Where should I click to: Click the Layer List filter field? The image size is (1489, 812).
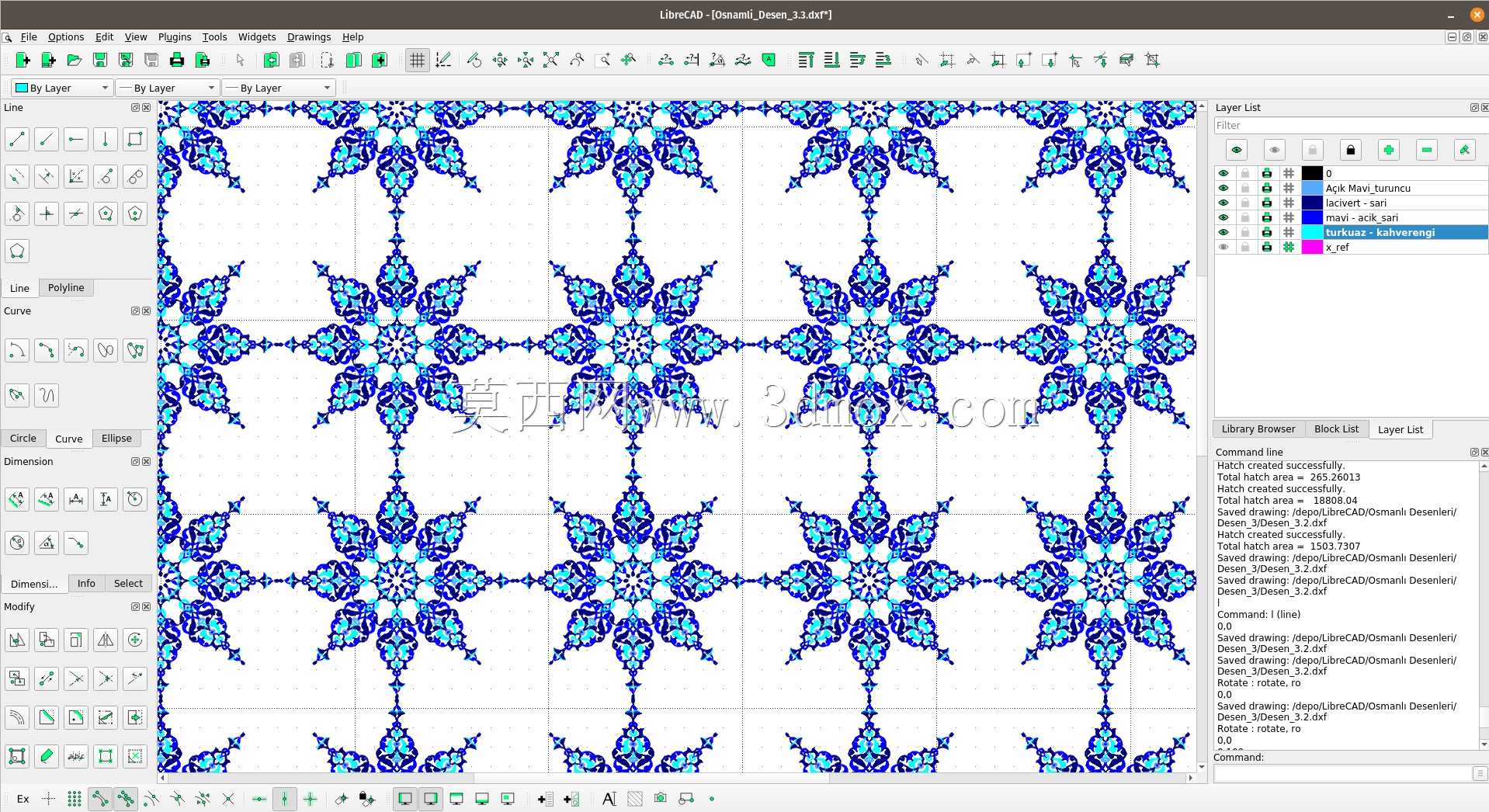[x=1351, y=125]
